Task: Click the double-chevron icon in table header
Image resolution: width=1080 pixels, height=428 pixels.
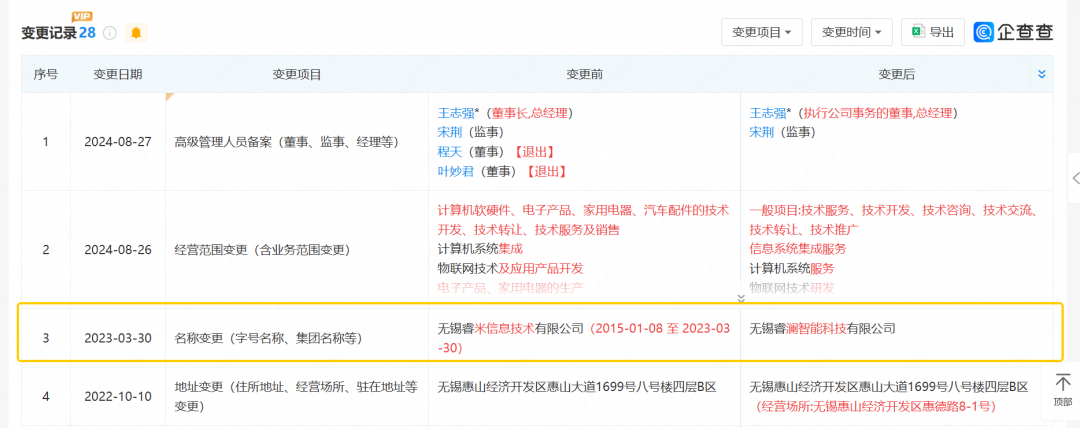Action: tap(1041, 74)
